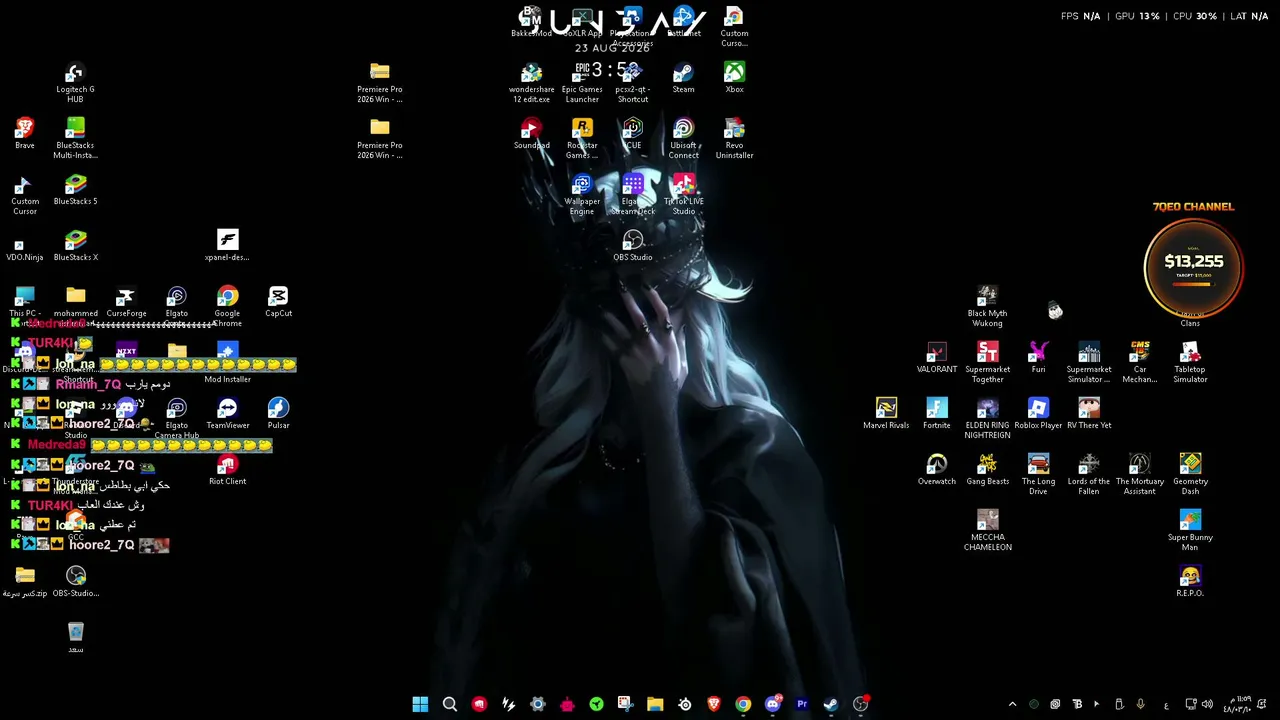1280x720 pixels.
Task: Select the Riot Client desktop icon
Action: click(228, 470)
